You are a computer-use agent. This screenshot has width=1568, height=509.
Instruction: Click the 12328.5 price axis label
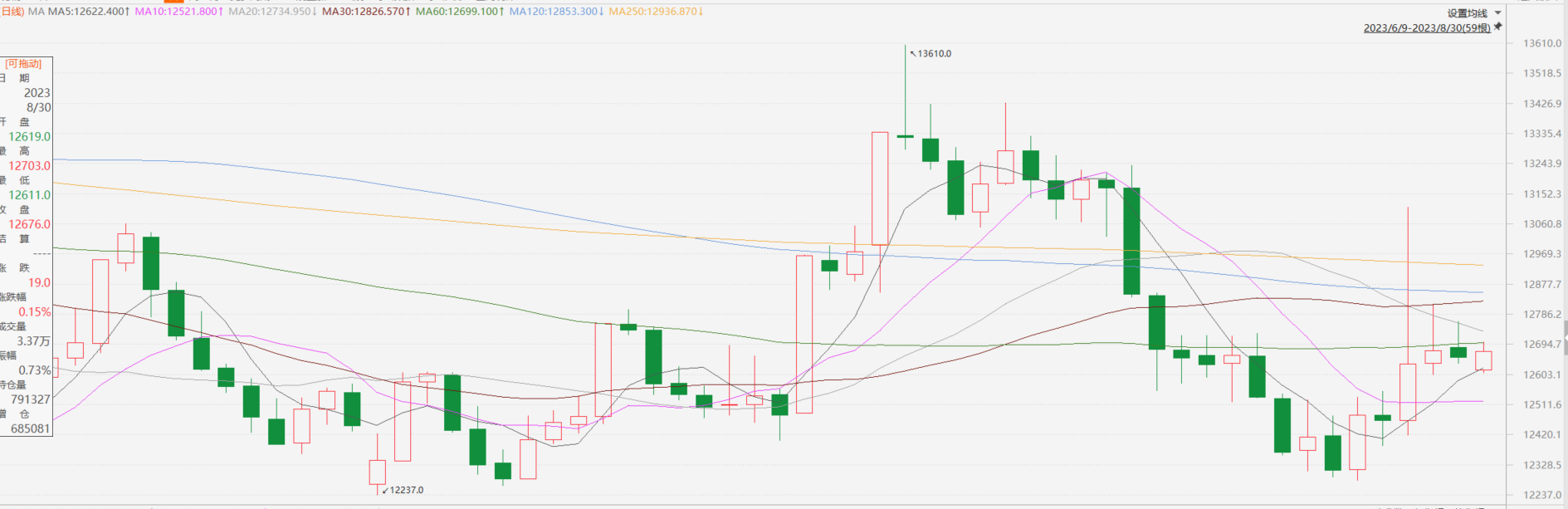coord(1542,465)
